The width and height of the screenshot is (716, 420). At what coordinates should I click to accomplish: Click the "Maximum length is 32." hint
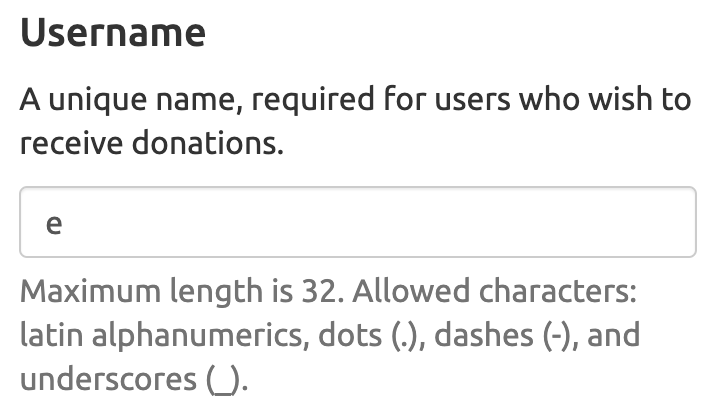(x=176, y=292)
